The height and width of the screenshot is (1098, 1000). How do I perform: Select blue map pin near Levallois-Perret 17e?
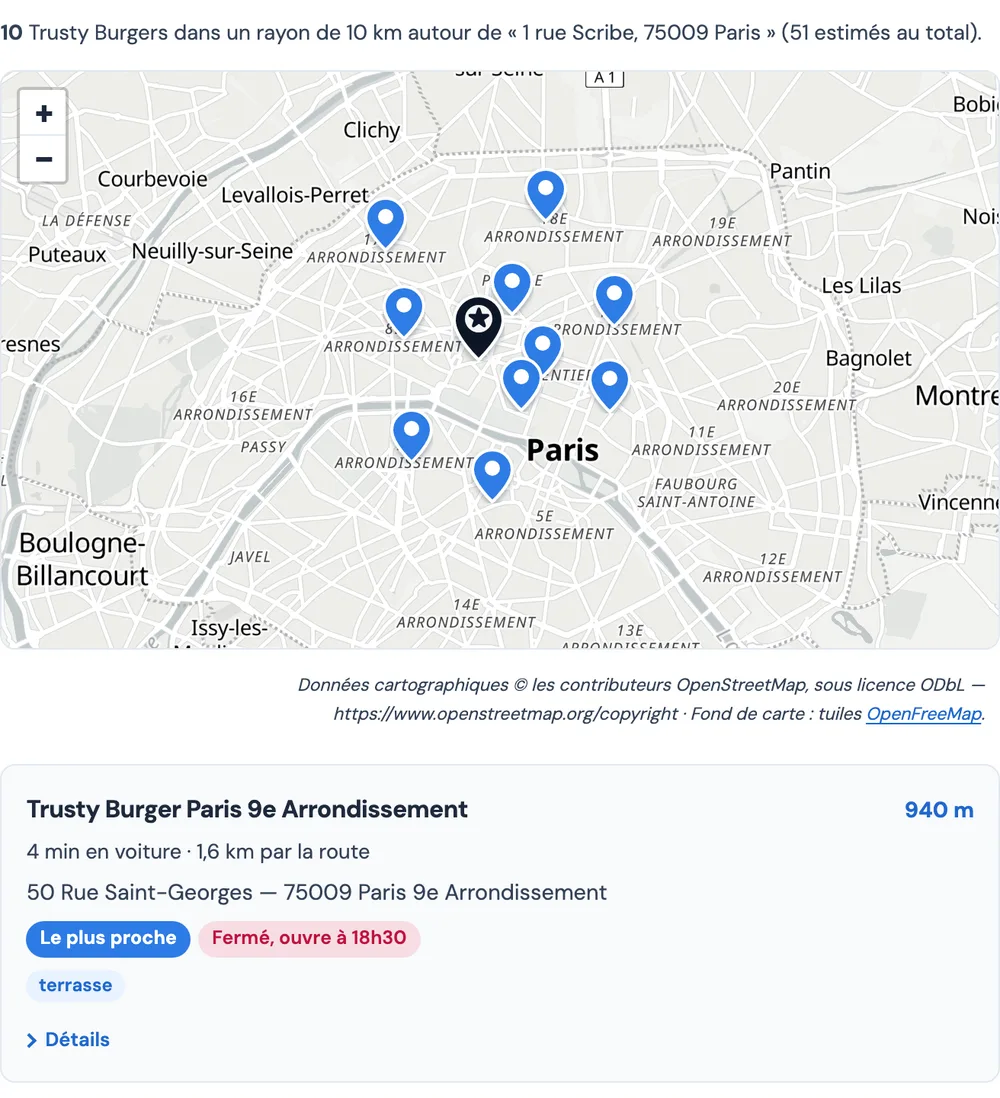[x=386, y=224]
